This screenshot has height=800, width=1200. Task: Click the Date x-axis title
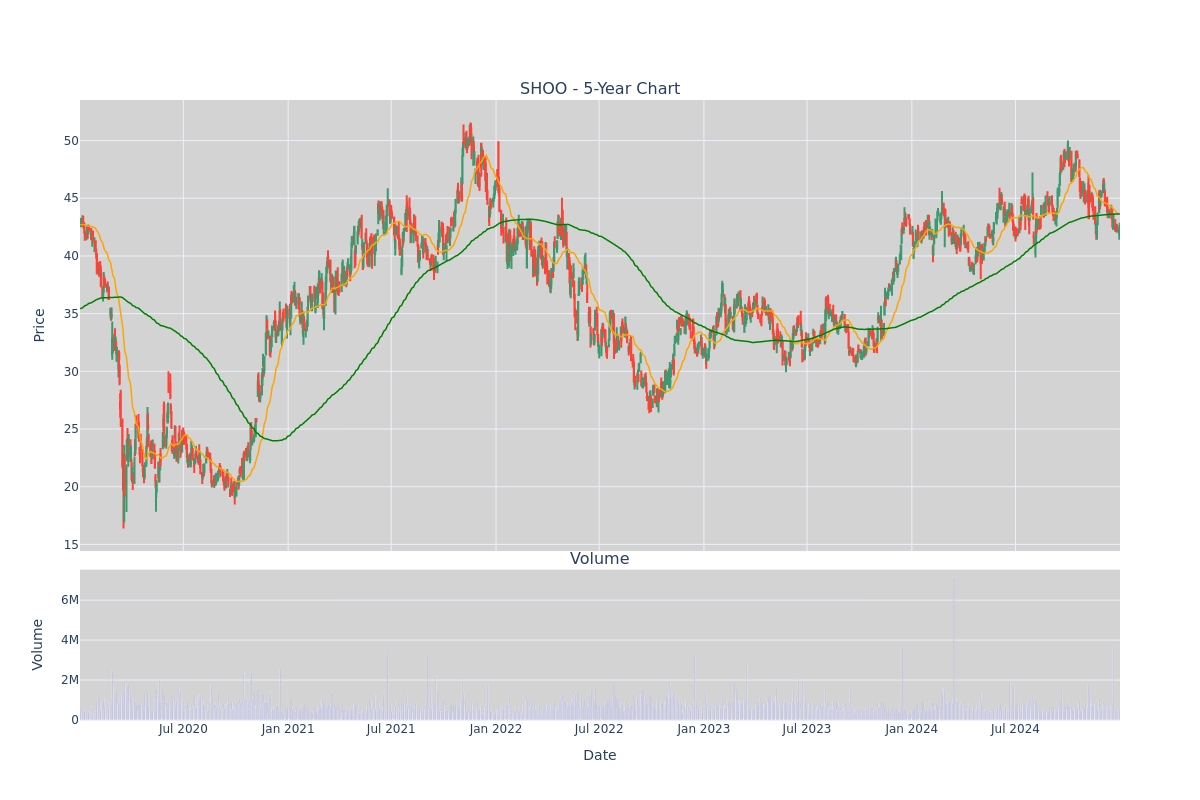point(600,756)
